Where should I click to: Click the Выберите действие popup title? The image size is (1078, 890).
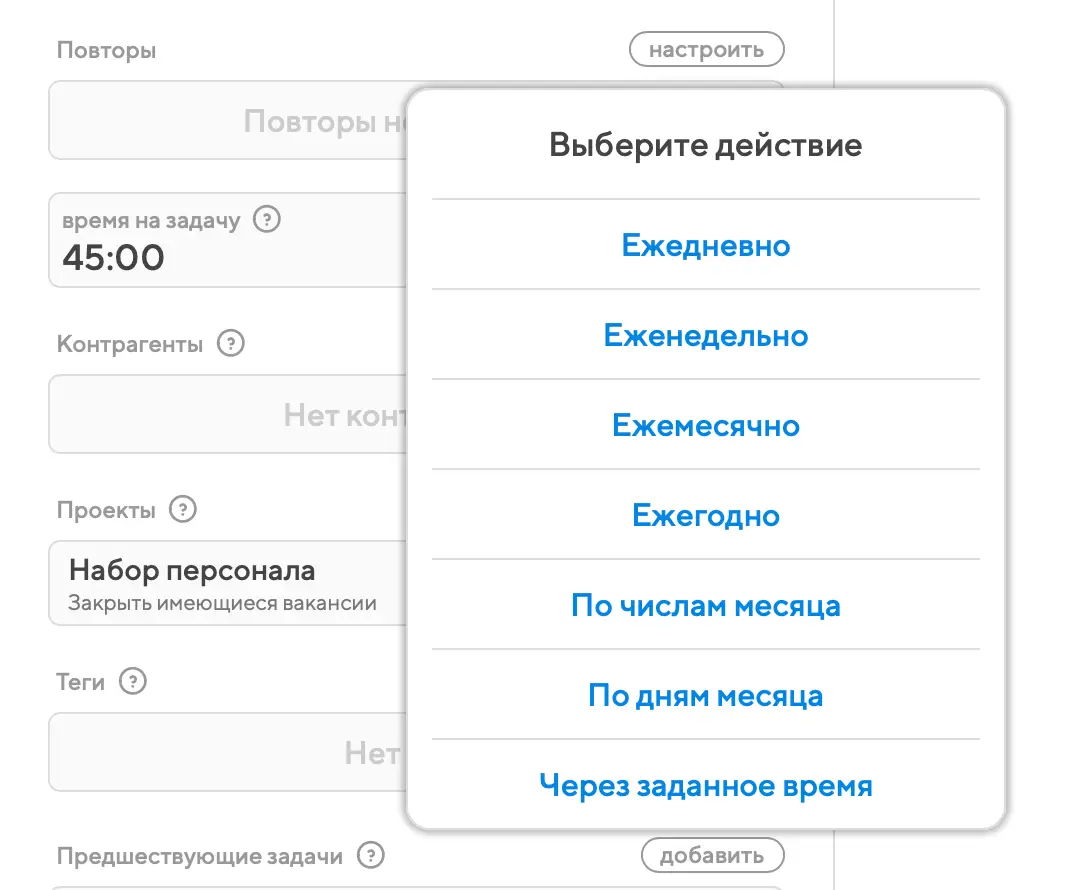pos(705,145)
